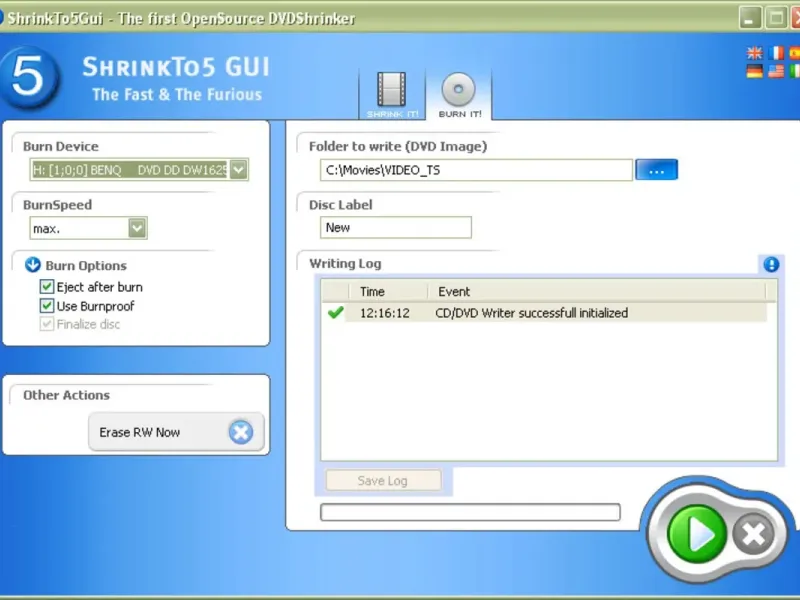Click the Writing Log heading
The image size is (800, 600).
pyautogui.click(x=345, y=264)
